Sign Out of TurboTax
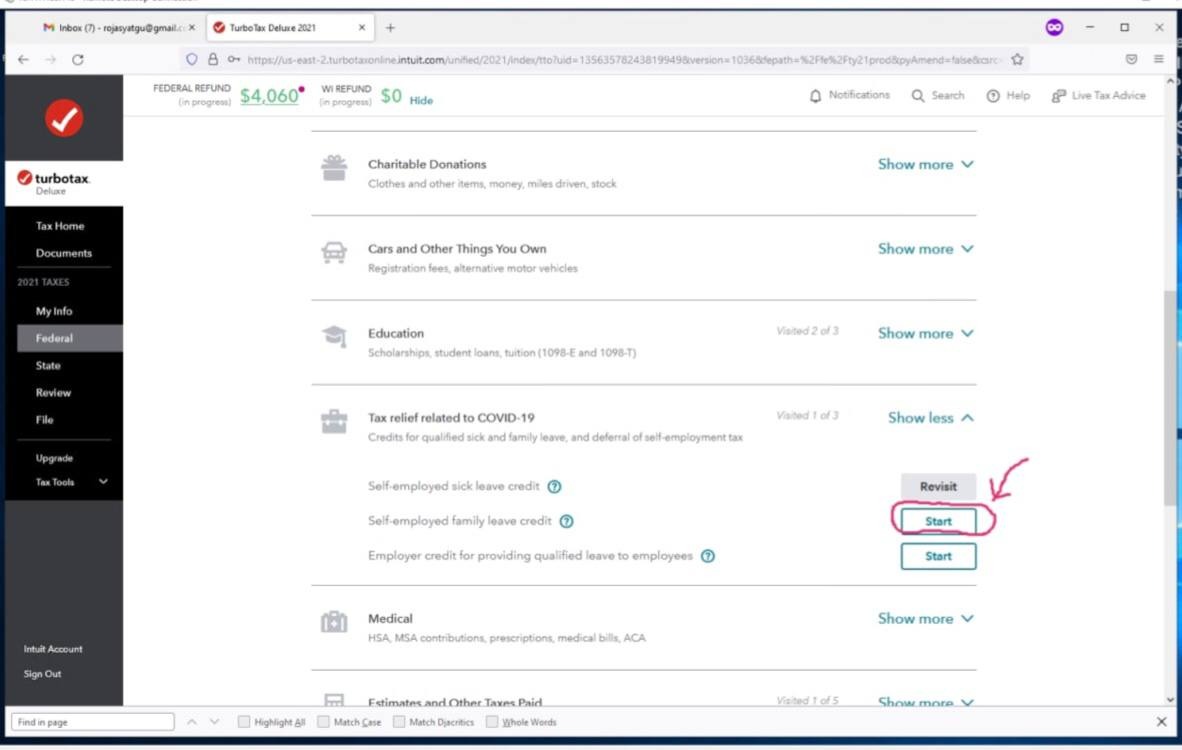This screenshot has width=1182, height=750. point(42,674)
